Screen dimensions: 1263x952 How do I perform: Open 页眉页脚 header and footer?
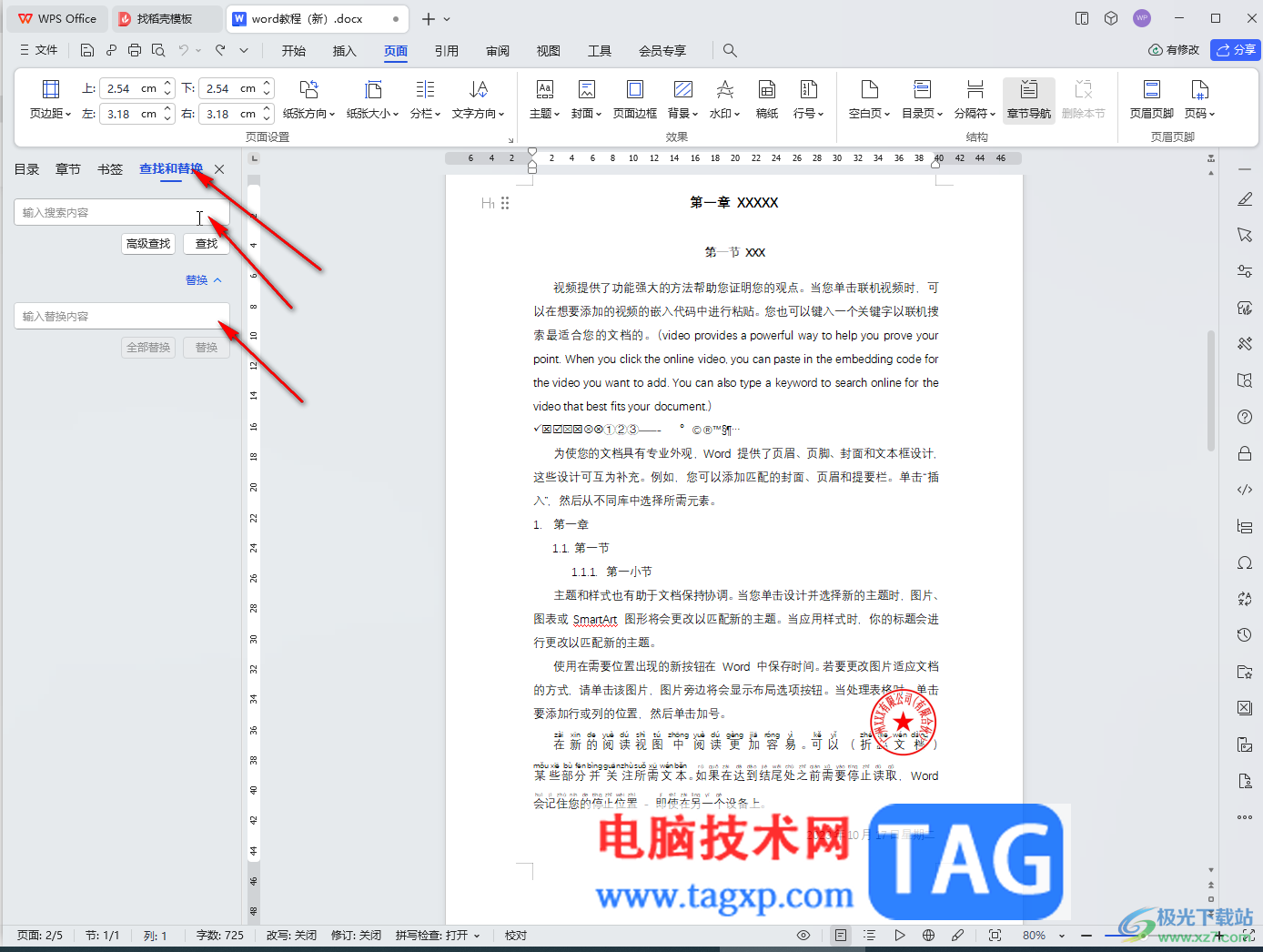pyautogui.click(x=1152, y=99)
